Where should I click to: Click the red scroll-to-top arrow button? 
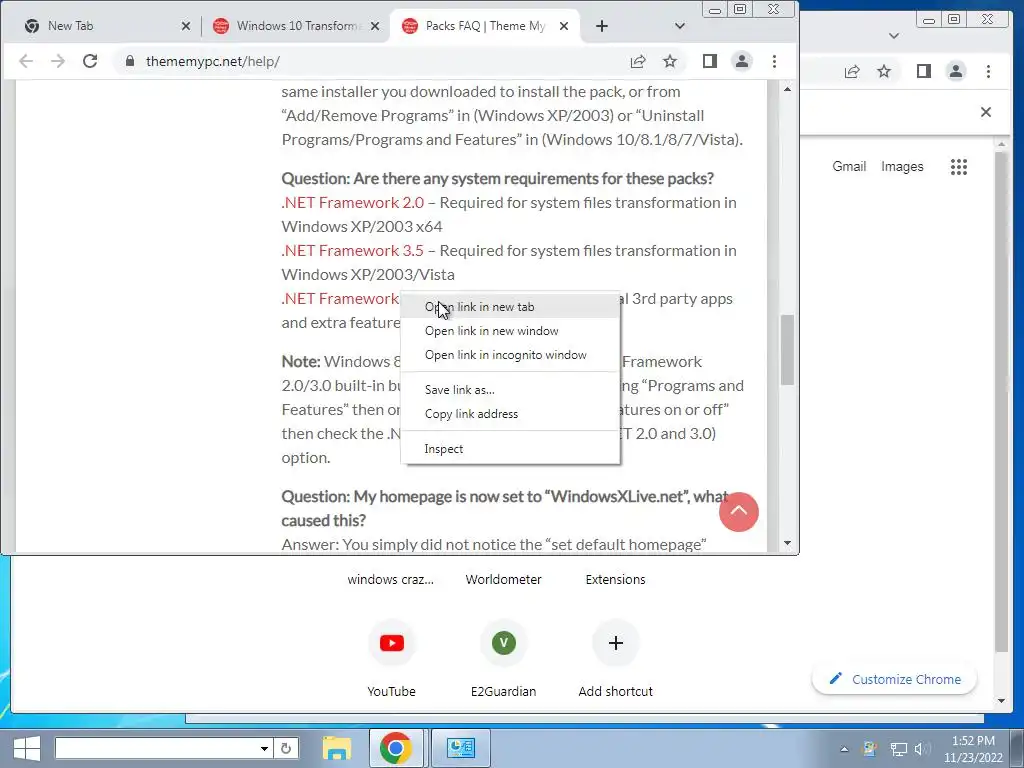coord(739,511)
